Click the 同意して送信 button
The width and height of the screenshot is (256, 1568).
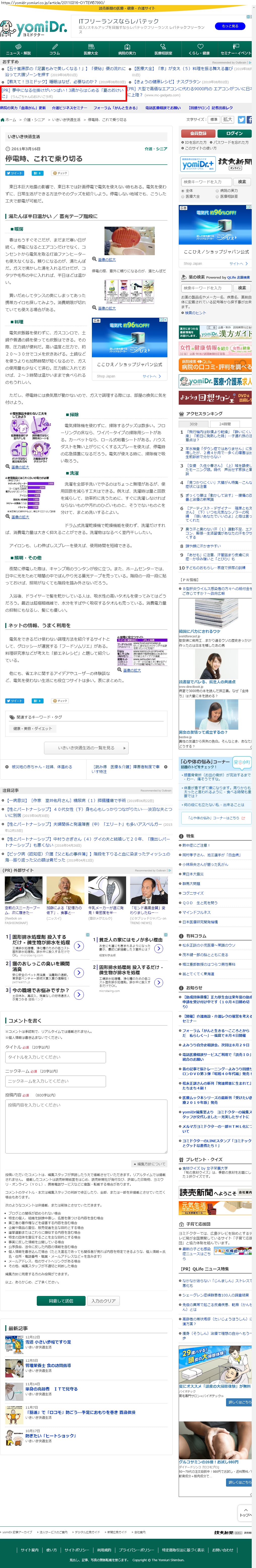(61, 1301)
